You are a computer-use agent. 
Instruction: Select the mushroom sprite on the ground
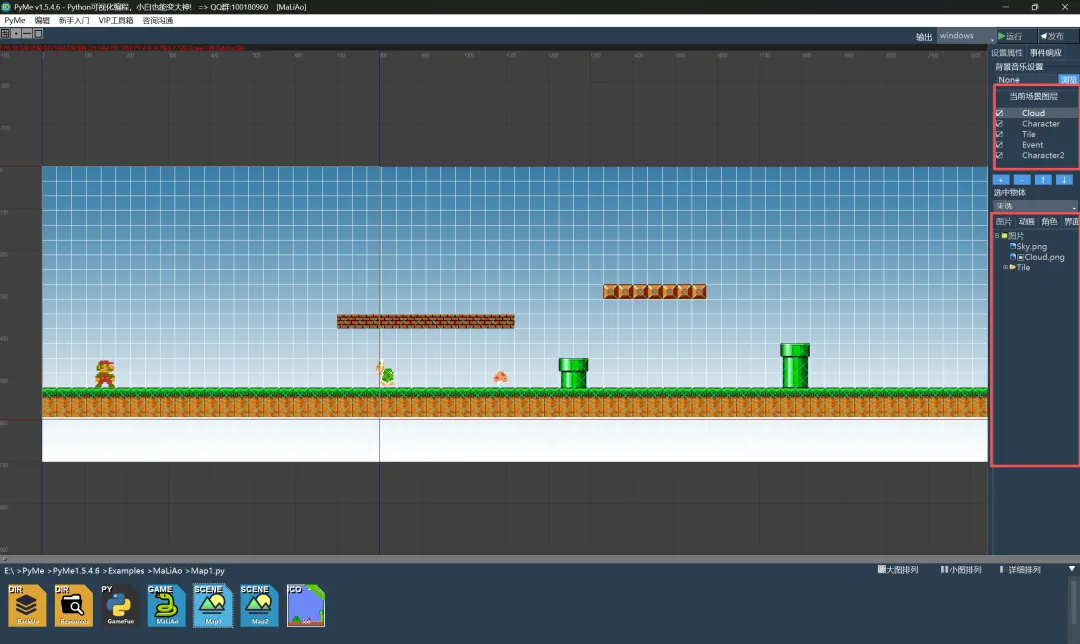[500, 377]
